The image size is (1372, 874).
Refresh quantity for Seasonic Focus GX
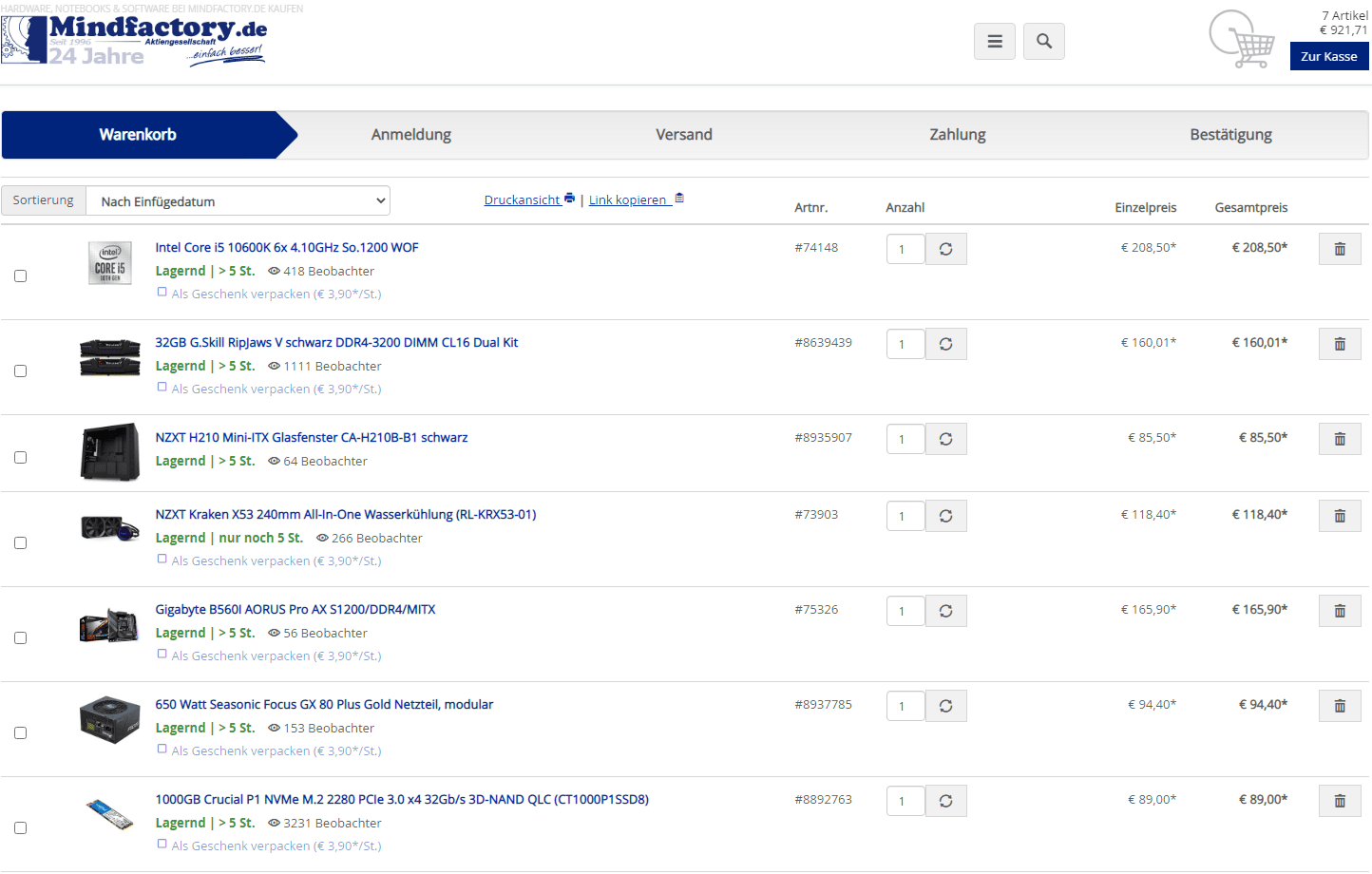(x=946, y=706)
